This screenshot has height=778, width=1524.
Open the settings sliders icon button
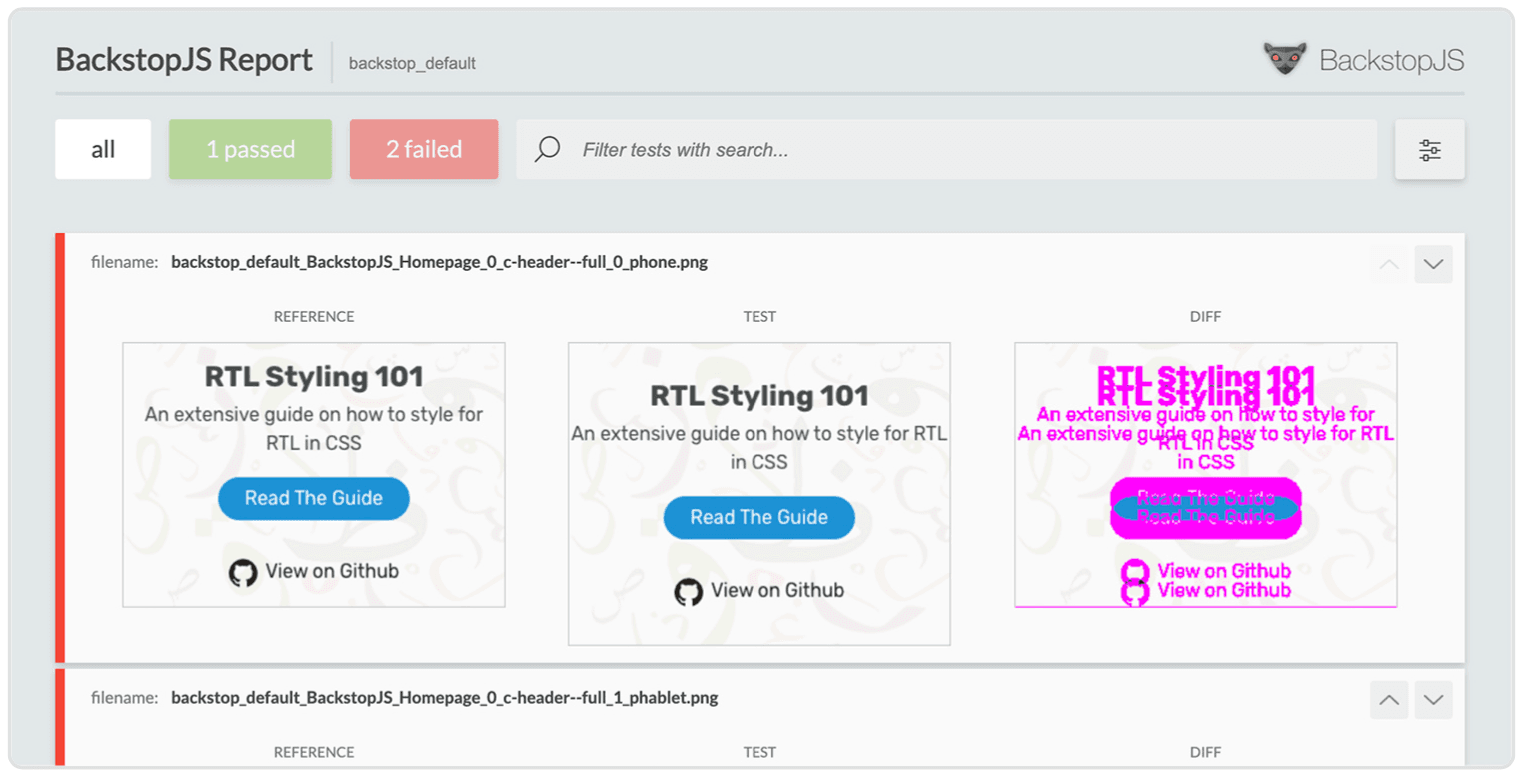pyautogui.click(x=1429, y=150)
